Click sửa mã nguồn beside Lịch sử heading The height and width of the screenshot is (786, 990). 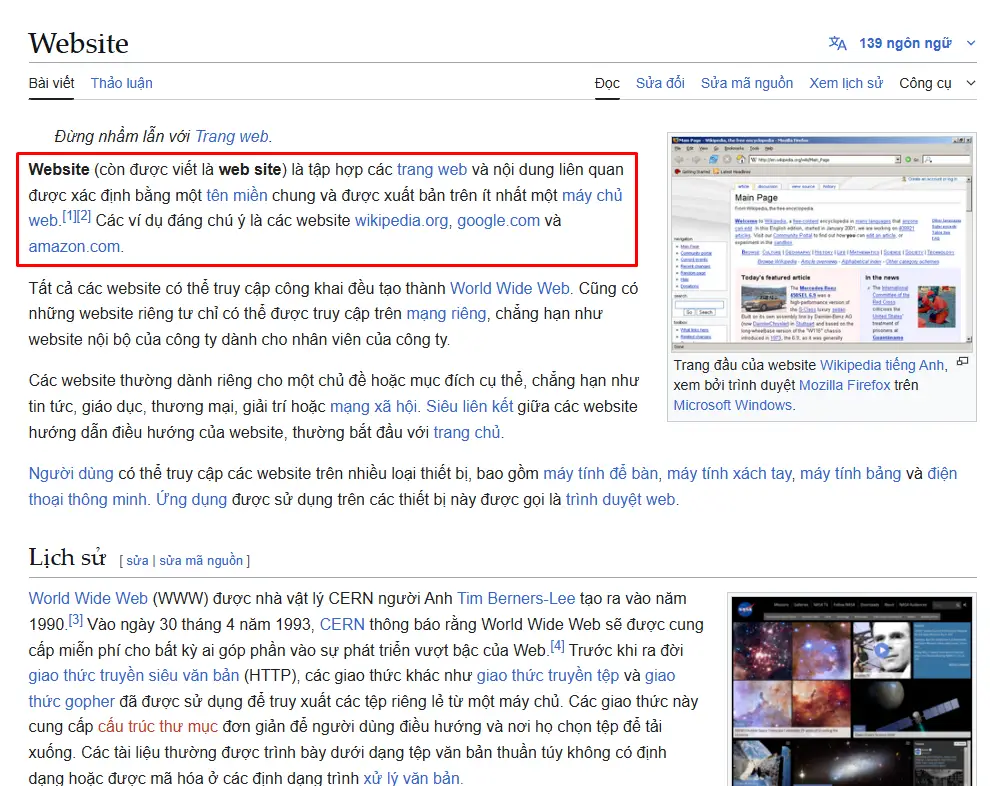coord(201,561)
